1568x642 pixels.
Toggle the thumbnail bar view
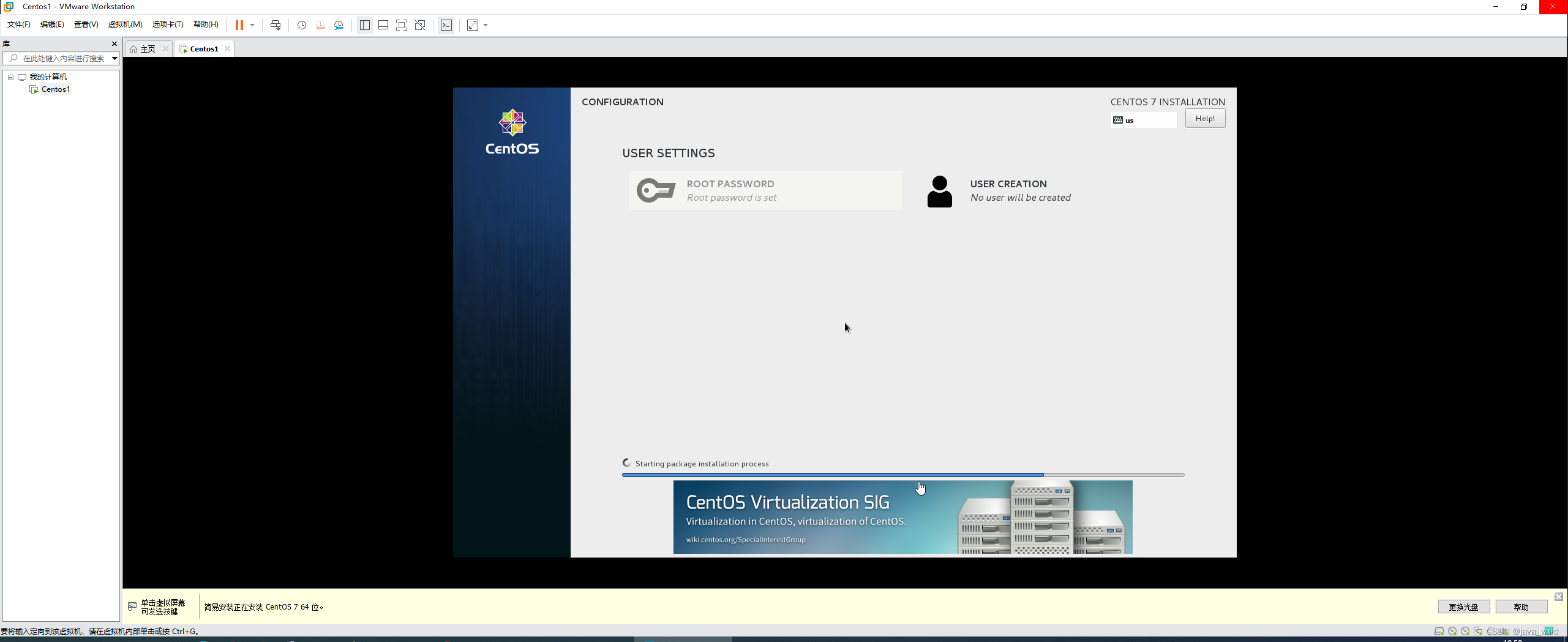click(383, 25)
